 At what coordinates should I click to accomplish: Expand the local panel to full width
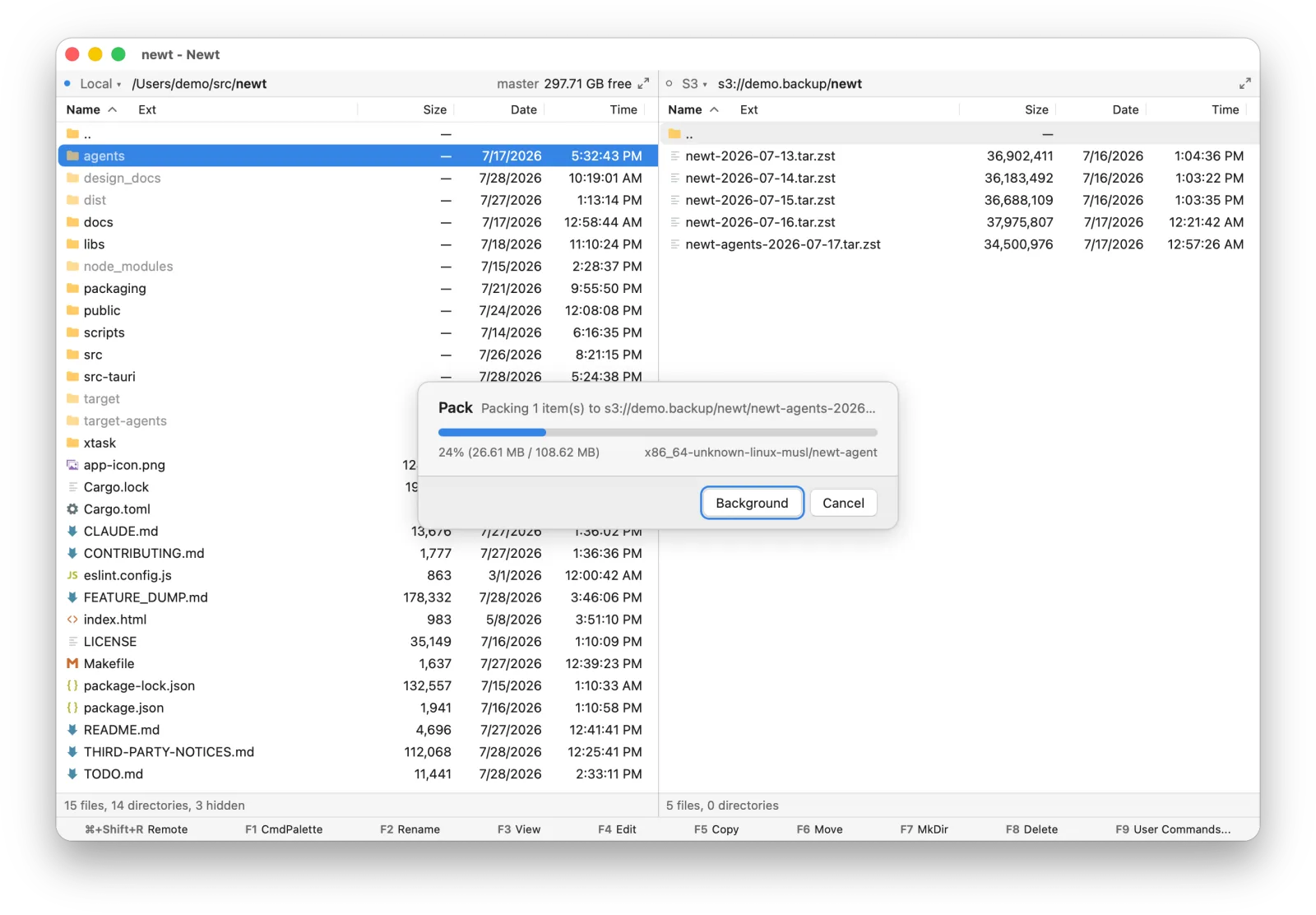[x=643, y=83]
